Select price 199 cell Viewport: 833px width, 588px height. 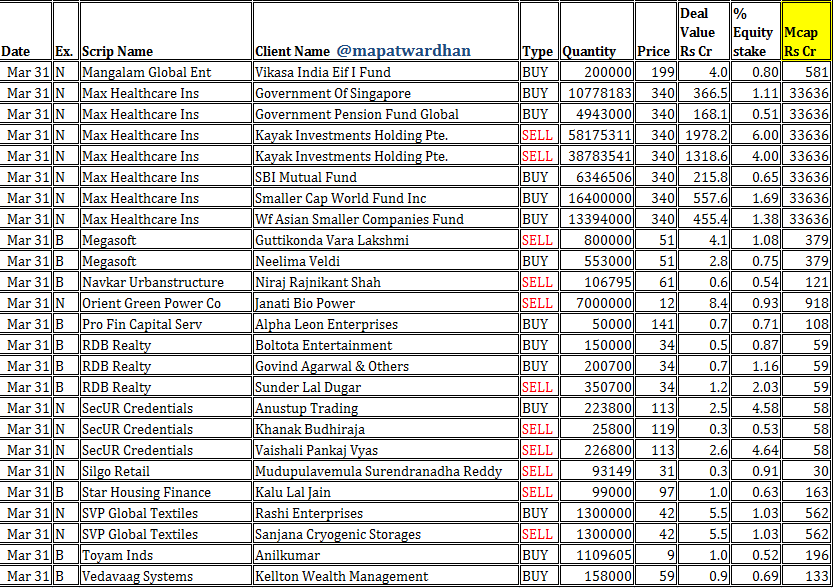pyautogui.click(x=656, y=72)
